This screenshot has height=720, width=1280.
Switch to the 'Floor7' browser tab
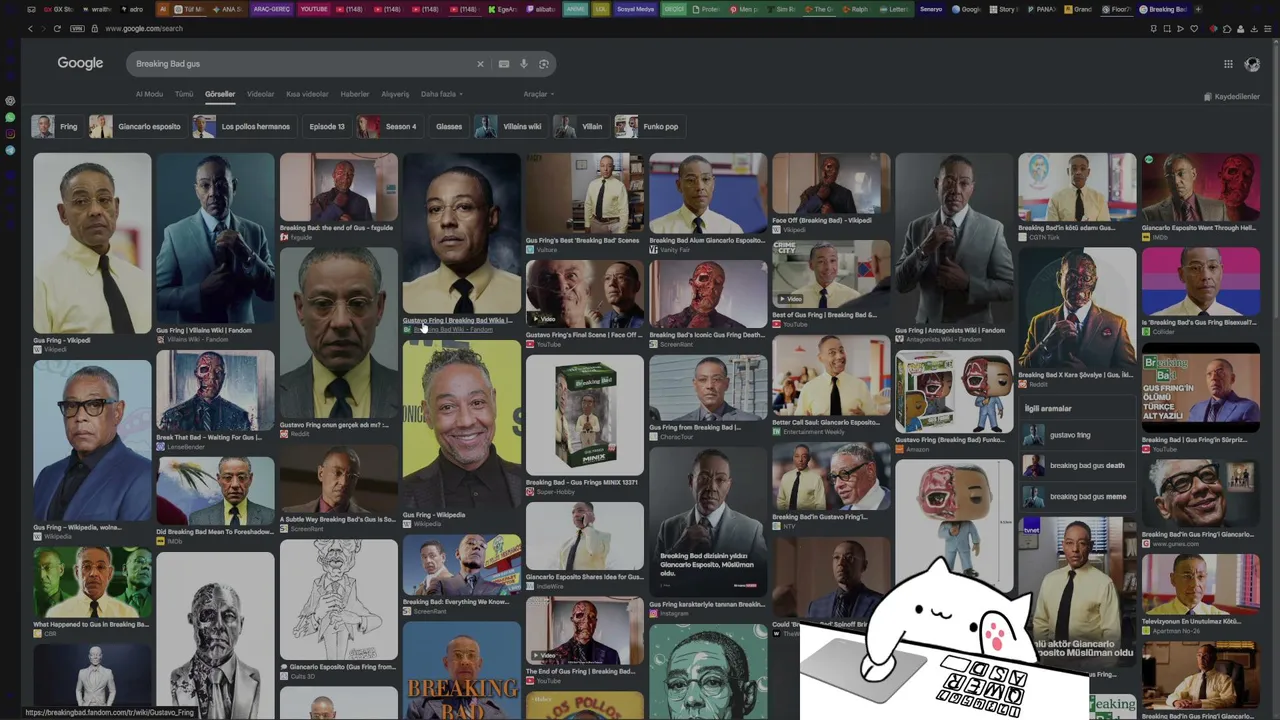coord(1116,9)
